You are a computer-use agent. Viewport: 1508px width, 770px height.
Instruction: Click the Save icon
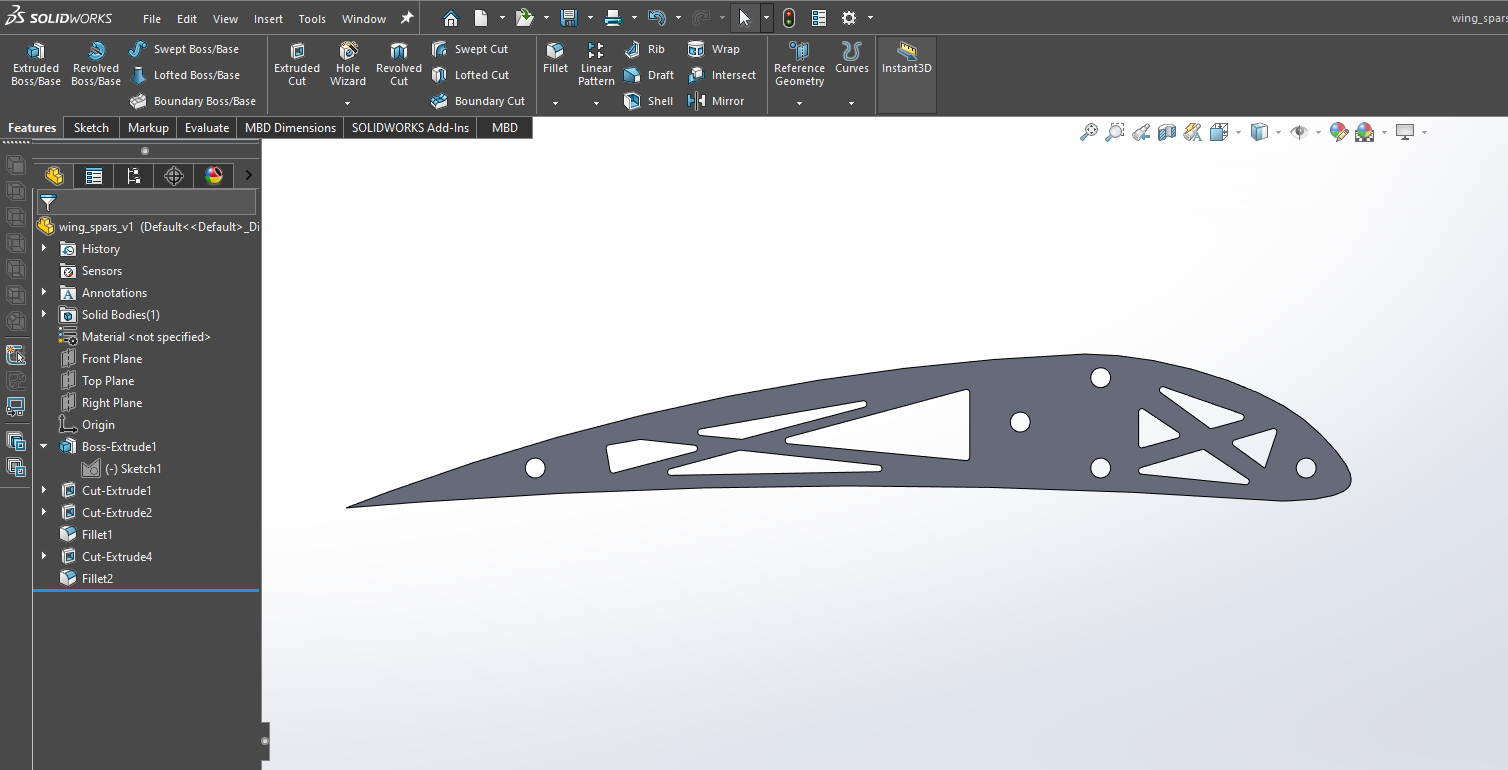coord(569,18)
